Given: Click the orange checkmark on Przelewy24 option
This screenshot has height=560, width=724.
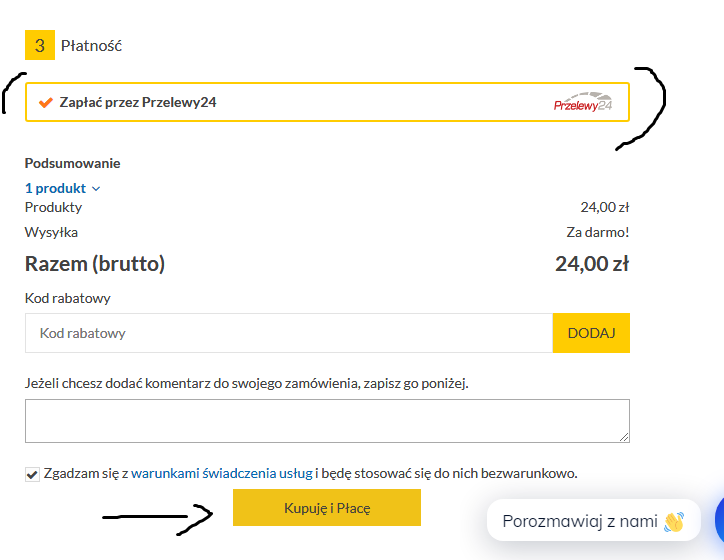Looking at the screenshot, I should pyautogui.click(x=45, y=102).
